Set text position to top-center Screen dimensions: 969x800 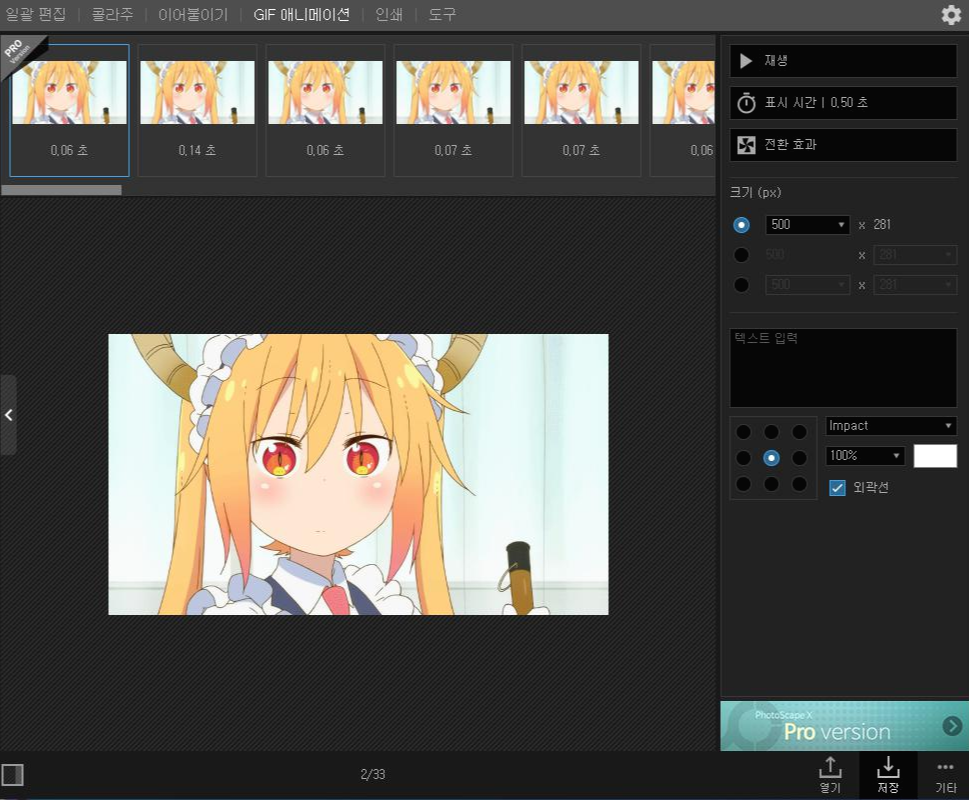(x=771, y=432)
